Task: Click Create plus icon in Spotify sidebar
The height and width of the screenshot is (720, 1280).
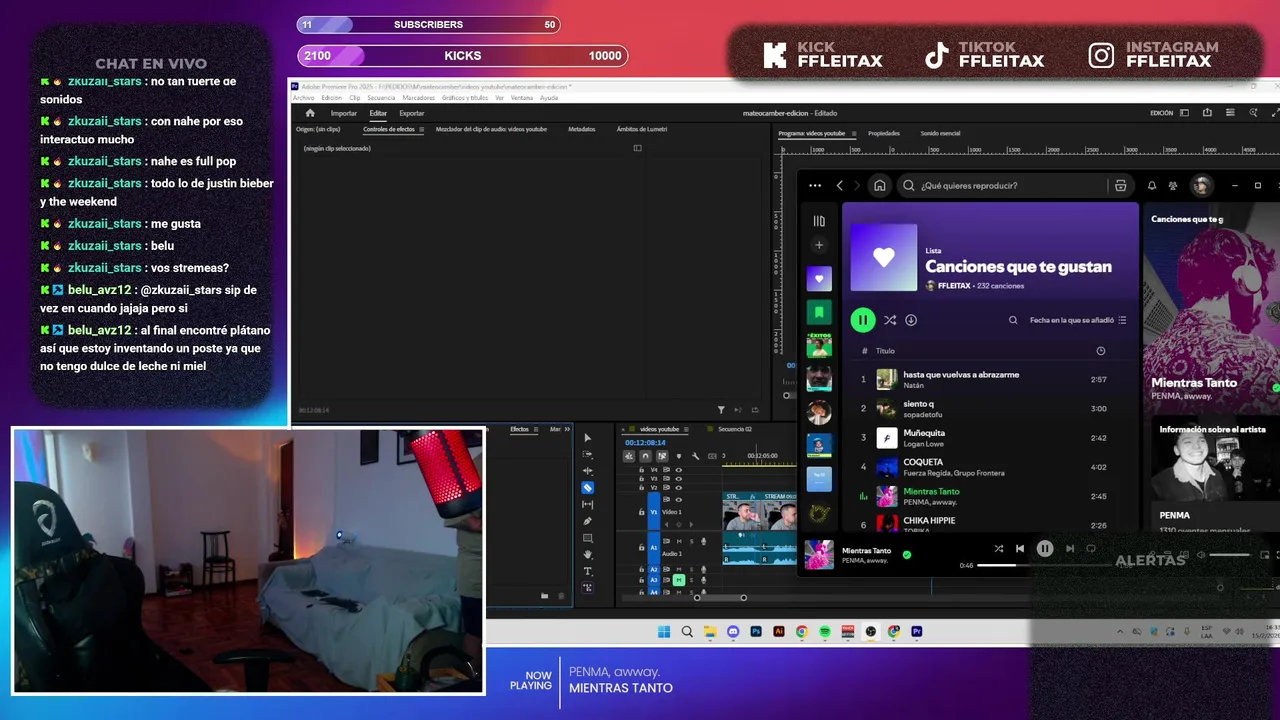Action: pos(819,245)
